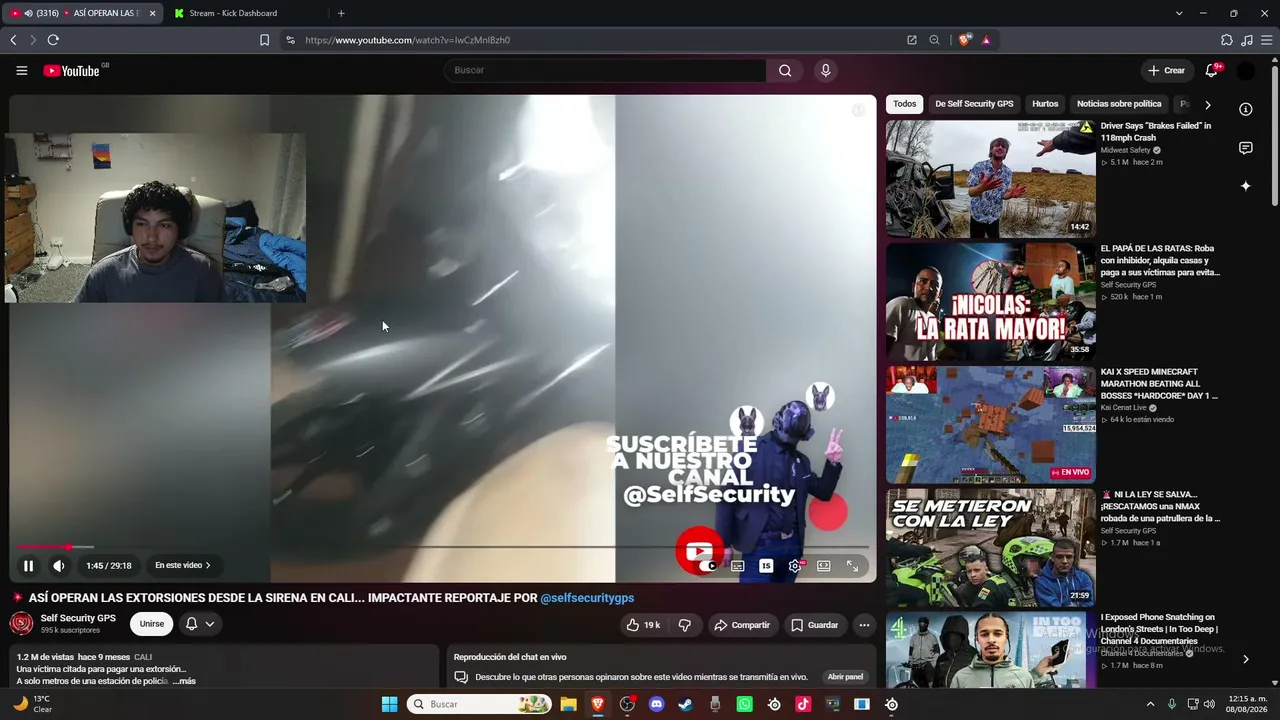Screen dimensions: 1280x720
Task: Close the YouTube browser tab
Action: (153, 13)
